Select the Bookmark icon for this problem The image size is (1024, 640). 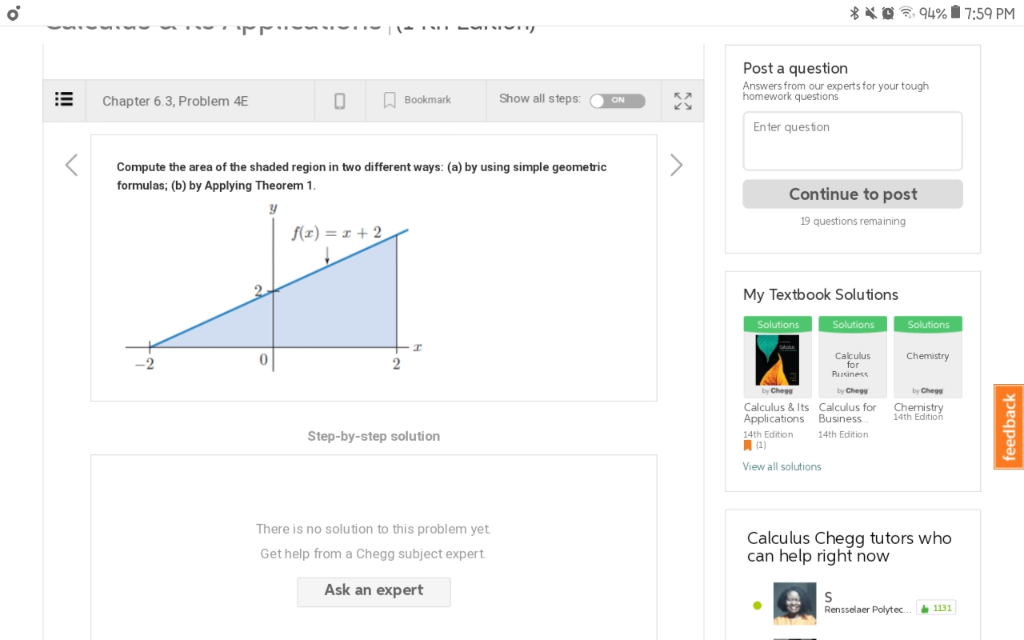coord(389,100)
